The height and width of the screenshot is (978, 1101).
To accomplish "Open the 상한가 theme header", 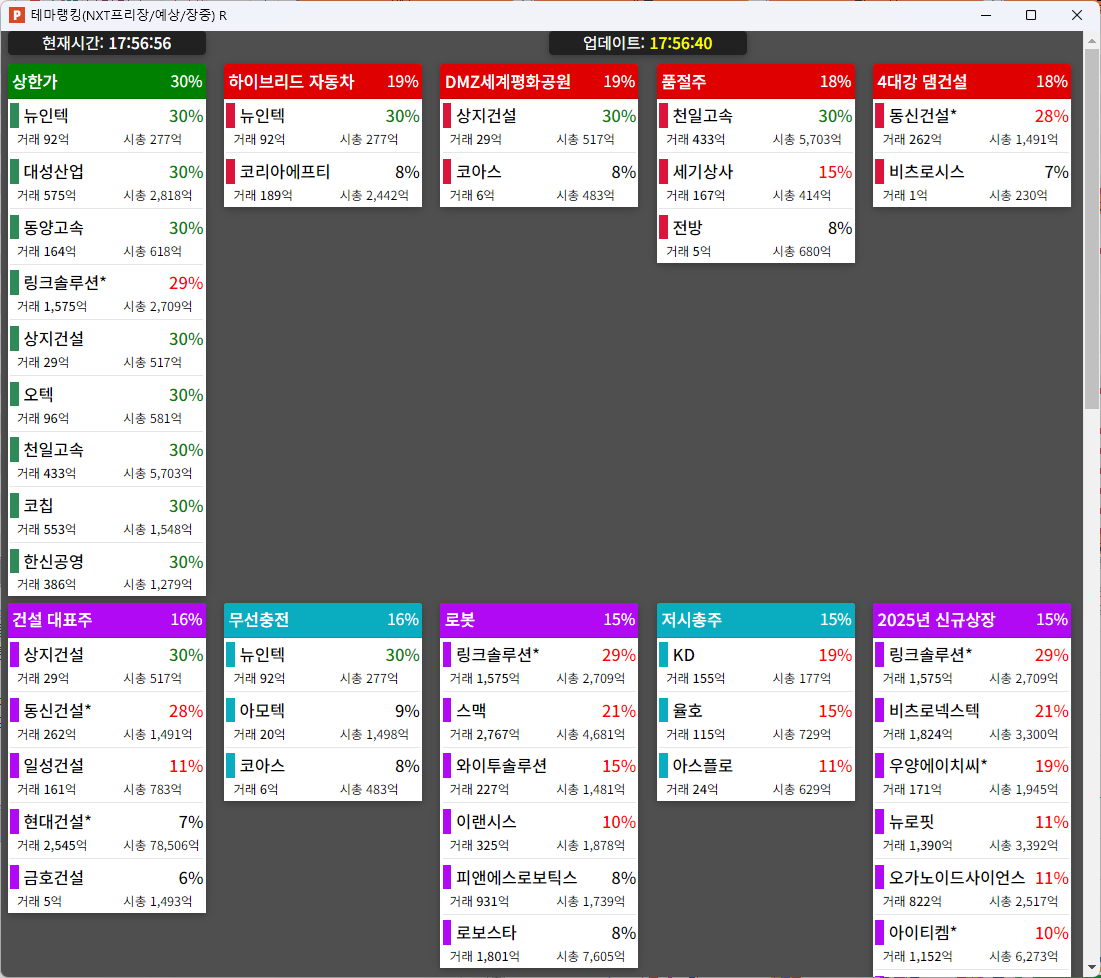I will (106, 82).
